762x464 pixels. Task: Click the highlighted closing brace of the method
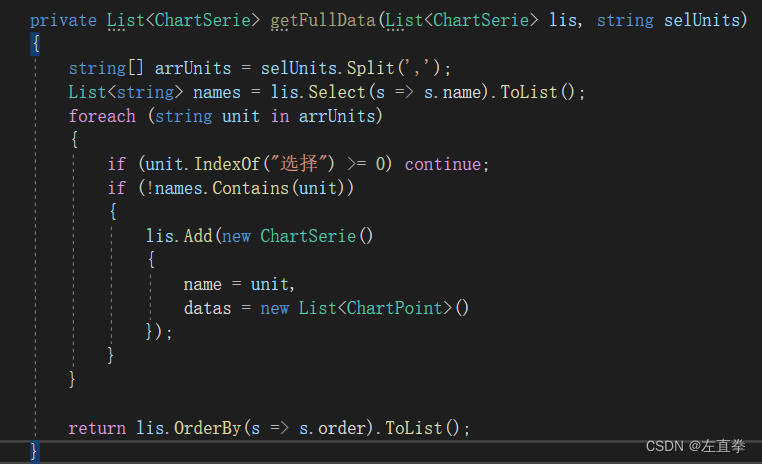click(x=34, y=451)
